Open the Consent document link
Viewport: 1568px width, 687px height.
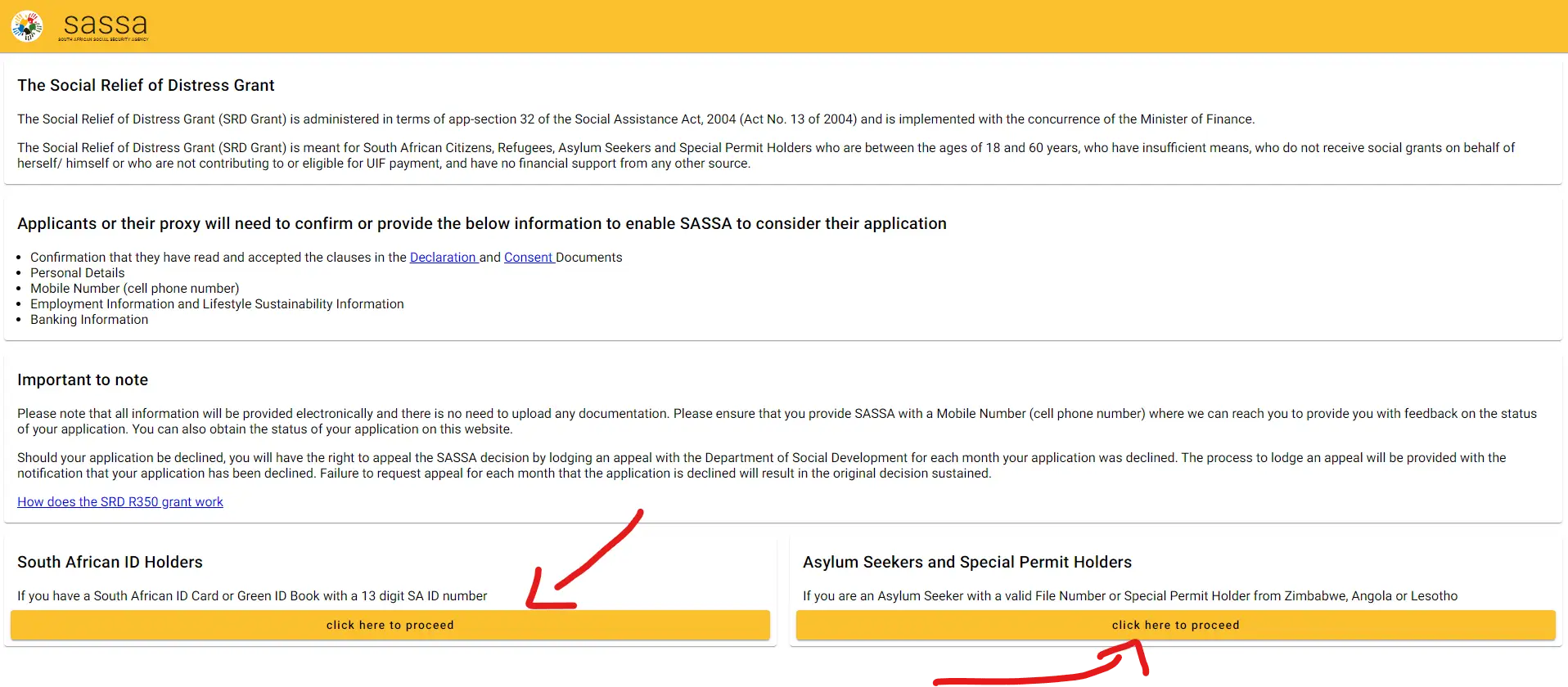529,258
